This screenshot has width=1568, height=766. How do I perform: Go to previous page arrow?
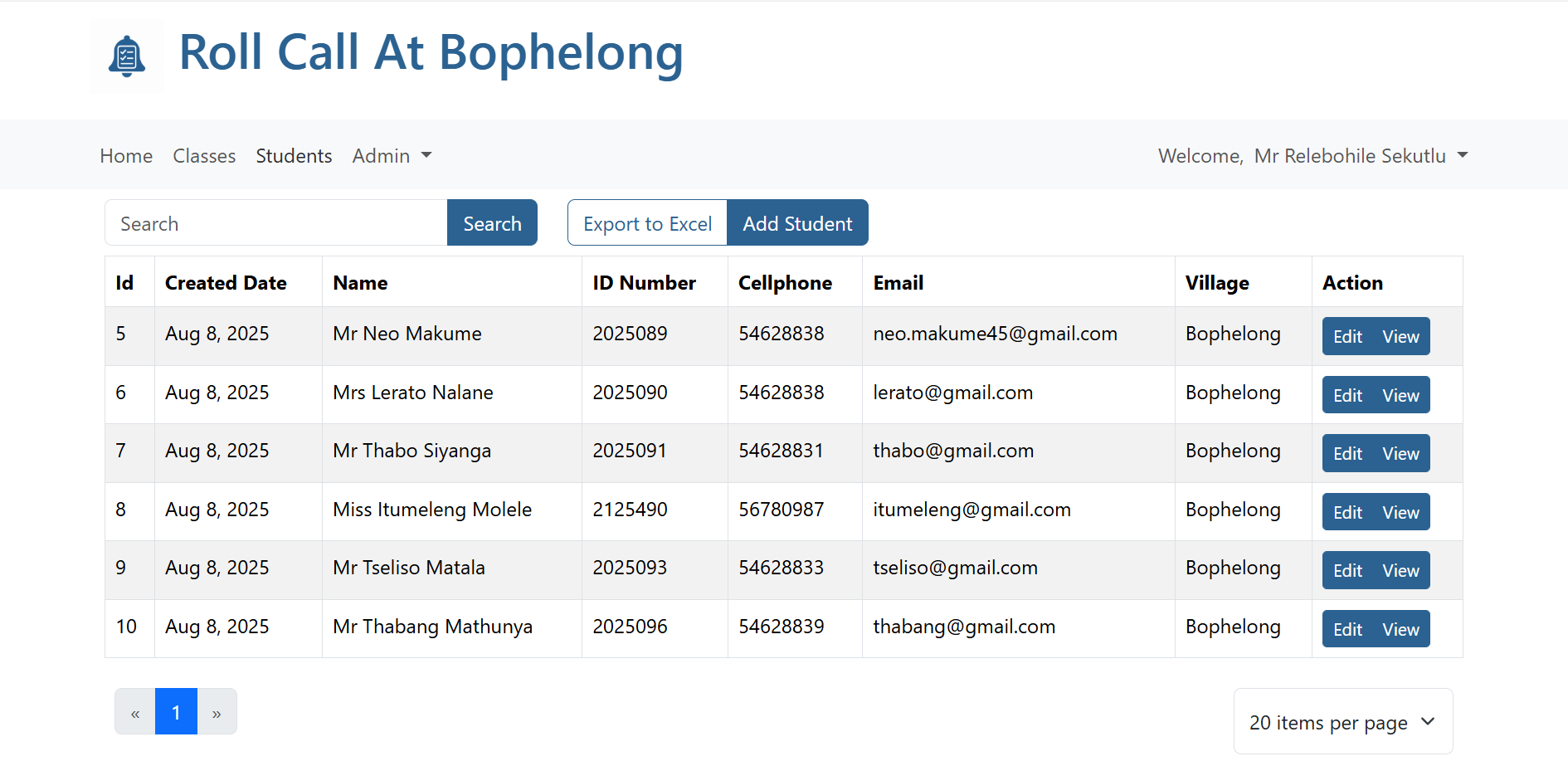click(x=135, y=712)
